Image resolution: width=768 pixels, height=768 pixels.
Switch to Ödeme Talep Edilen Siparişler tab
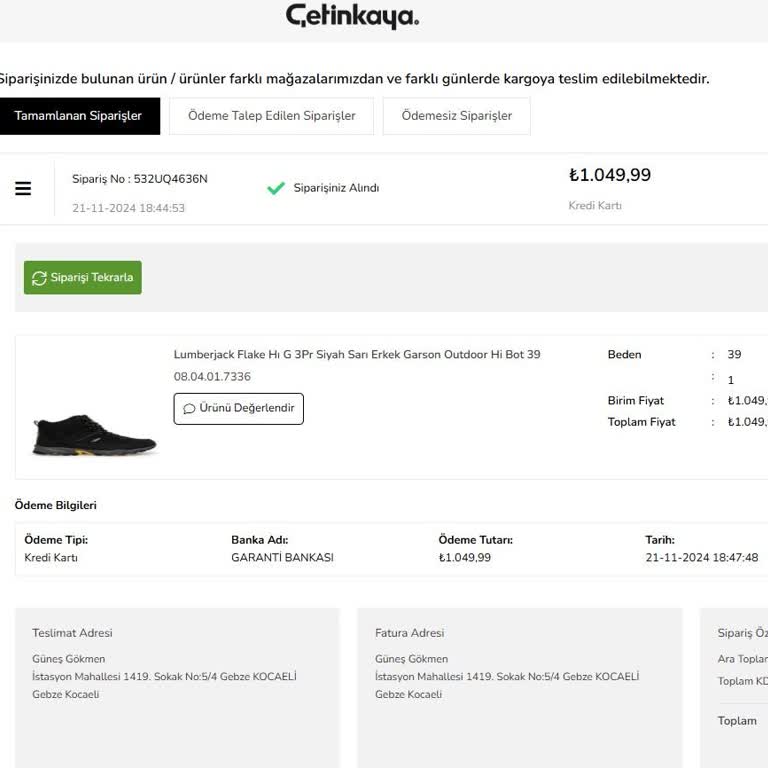click(x=271, y=116)
